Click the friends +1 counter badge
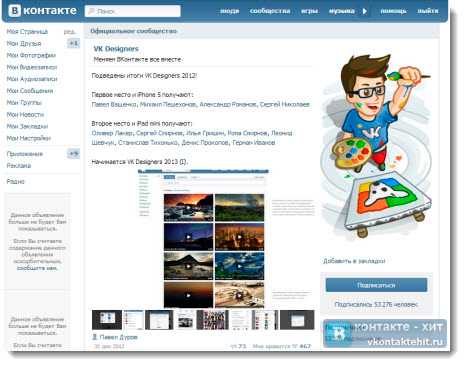465x366 pixels. [73, 43]
